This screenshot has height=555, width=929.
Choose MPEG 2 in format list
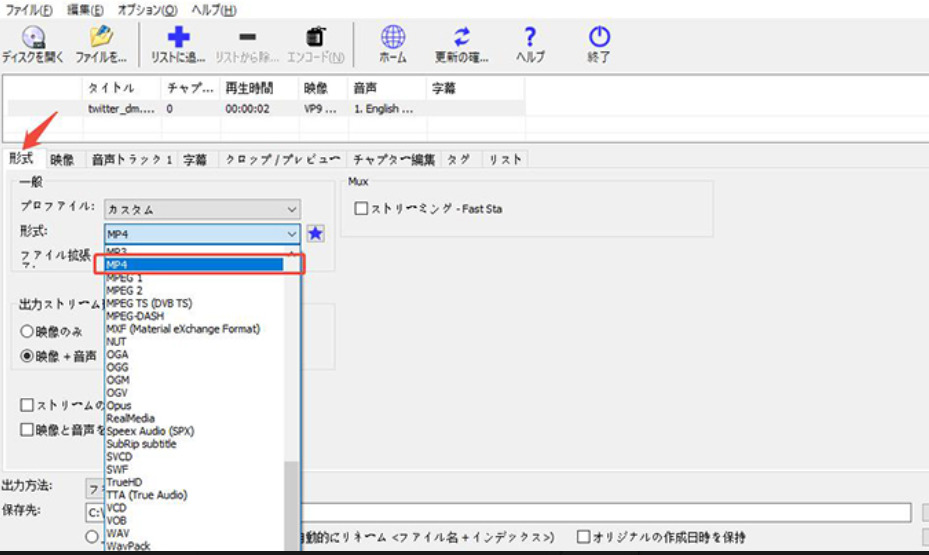[x=194, y=290]
